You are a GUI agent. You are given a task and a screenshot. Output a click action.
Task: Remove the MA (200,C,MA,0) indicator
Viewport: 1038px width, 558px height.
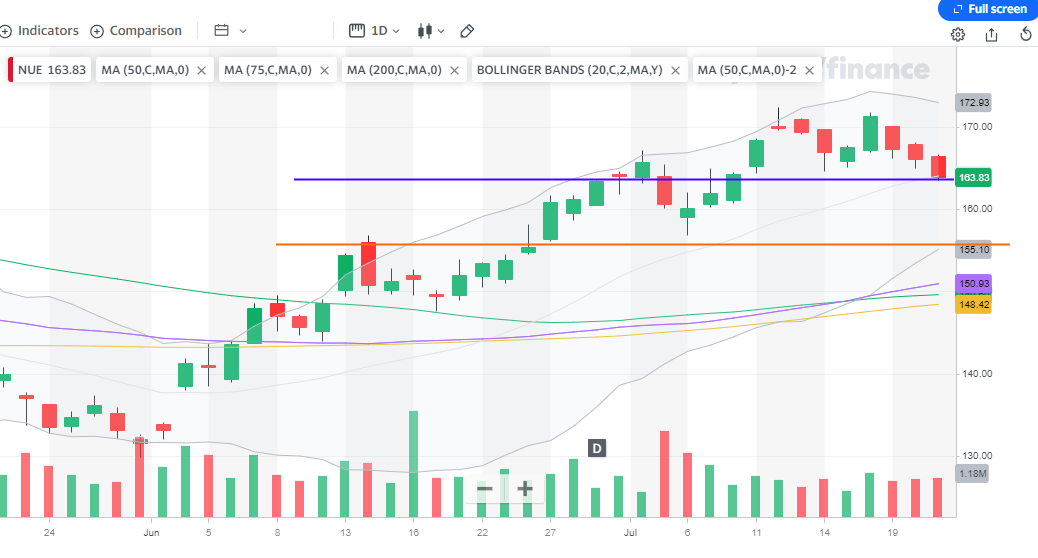(x=455, y=70)
